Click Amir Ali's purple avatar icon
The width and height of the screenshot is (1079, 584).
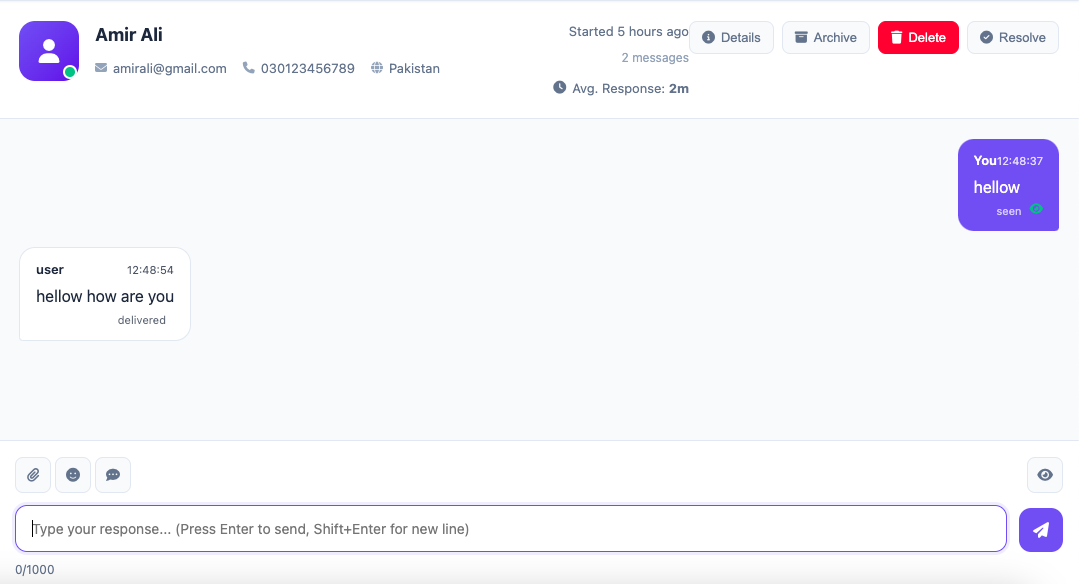49,51
